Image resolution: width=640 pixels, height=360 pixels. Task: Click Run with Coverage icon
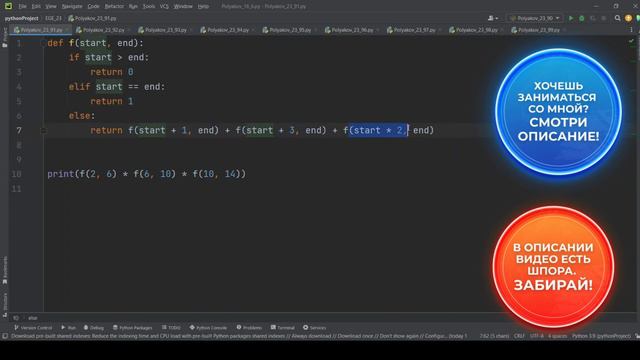[x=593, y=18]
